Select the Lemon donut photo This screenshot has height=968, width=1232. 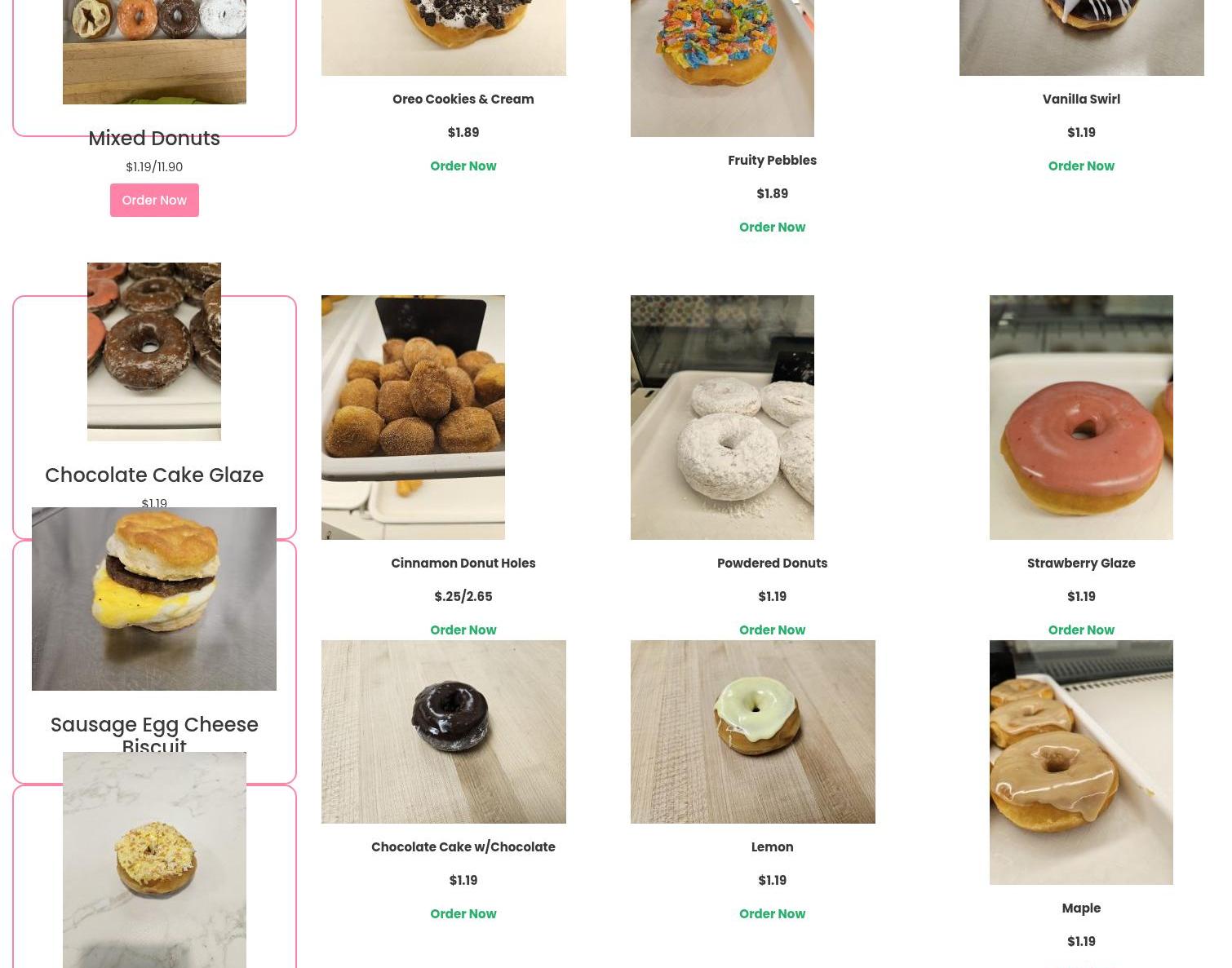[x=752, y=732]
